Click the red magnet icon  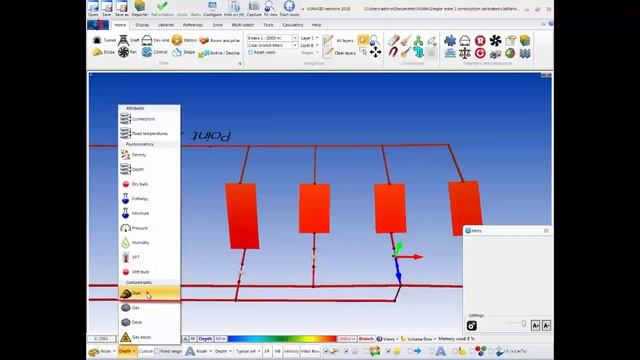(393, 52)
